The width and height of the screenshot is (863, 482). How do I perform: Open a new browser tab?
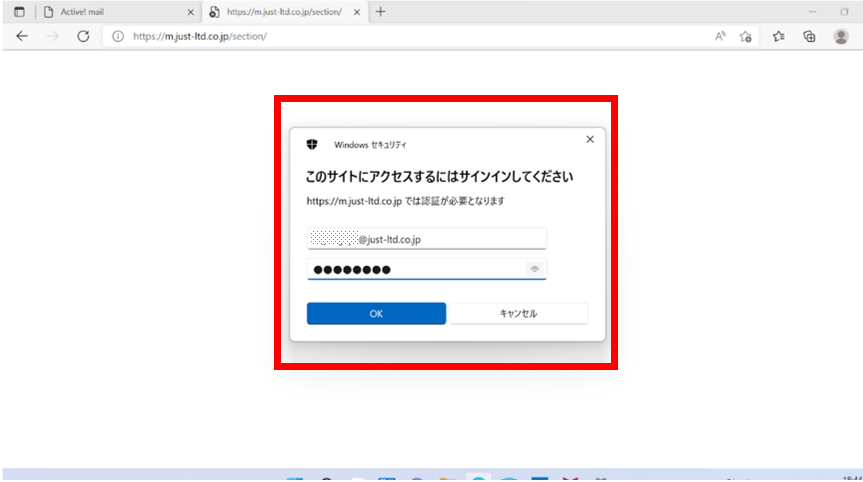click(x=380, y=12)
